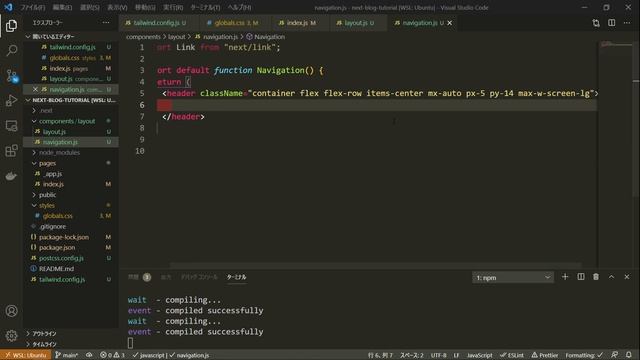Viewport: 640px width, 360px height.
Task: Open the Terminal menu
Action: (205, 7)
